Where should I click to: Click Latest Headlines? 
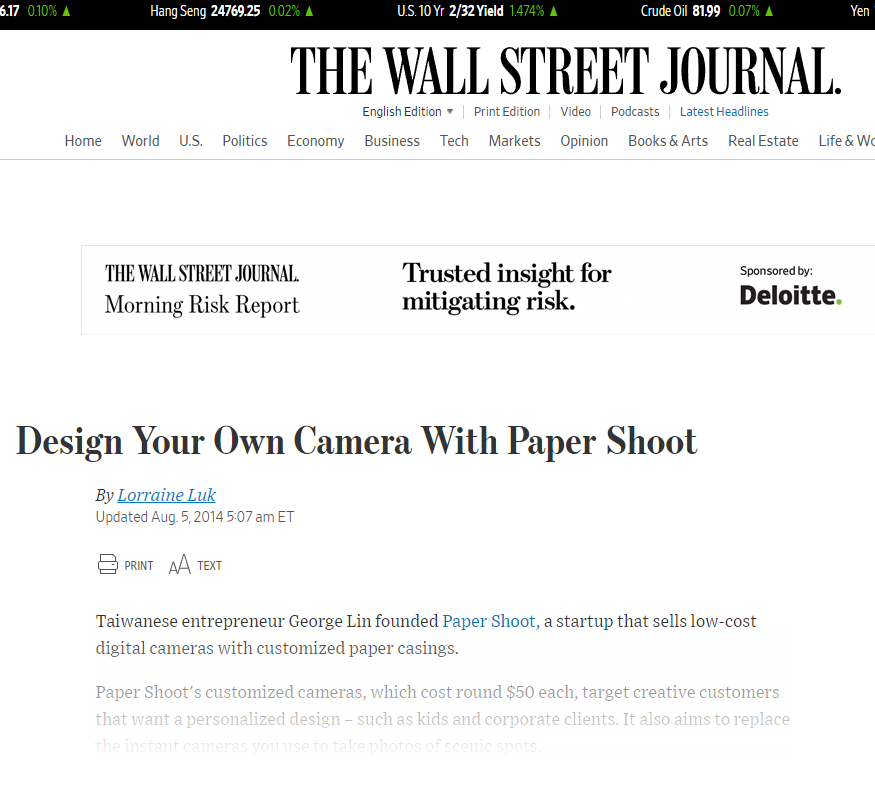pyautogui.click(x=724, y=111)
